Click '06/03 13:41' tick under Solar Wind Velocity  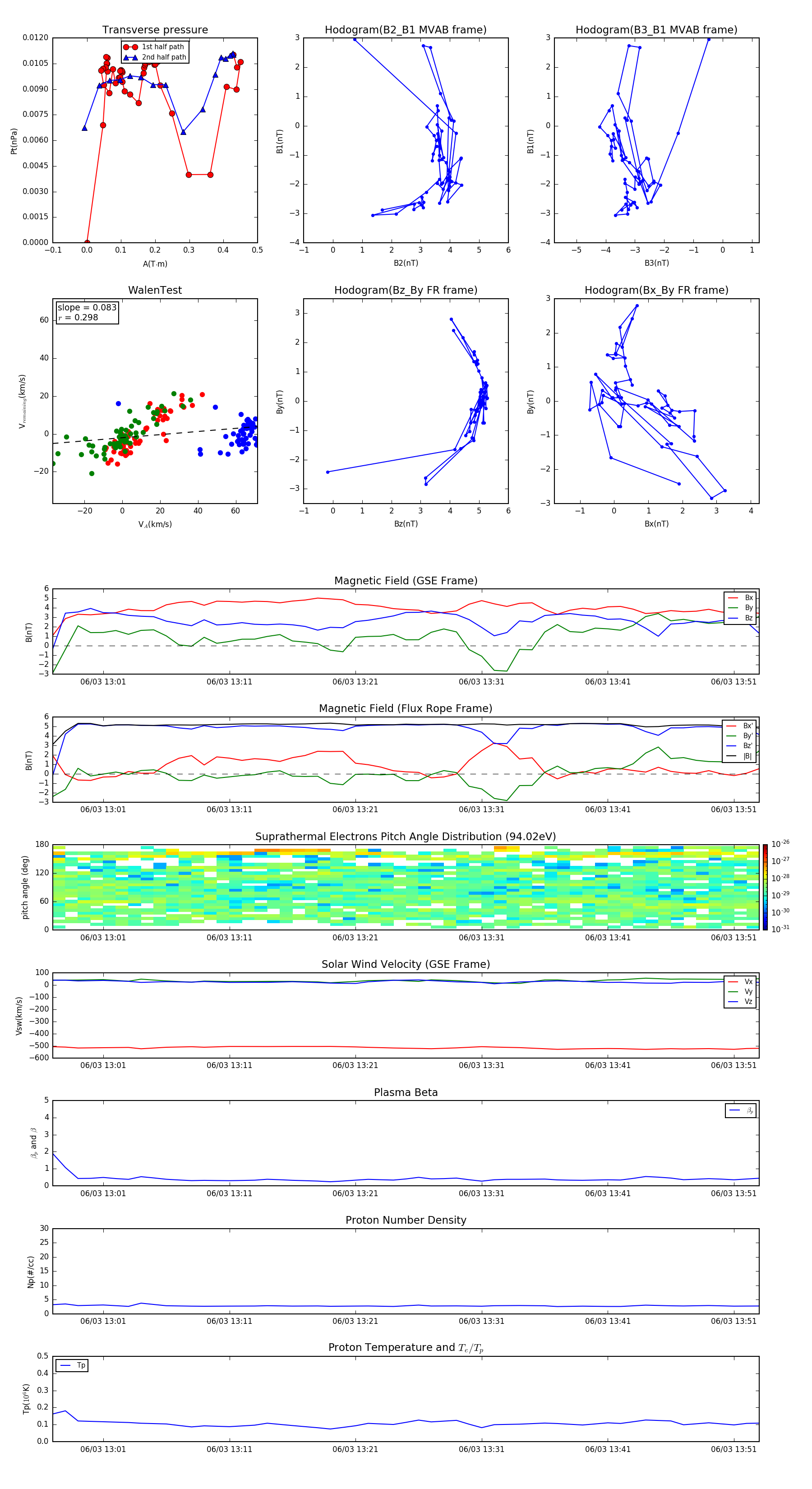point(607,1065)
